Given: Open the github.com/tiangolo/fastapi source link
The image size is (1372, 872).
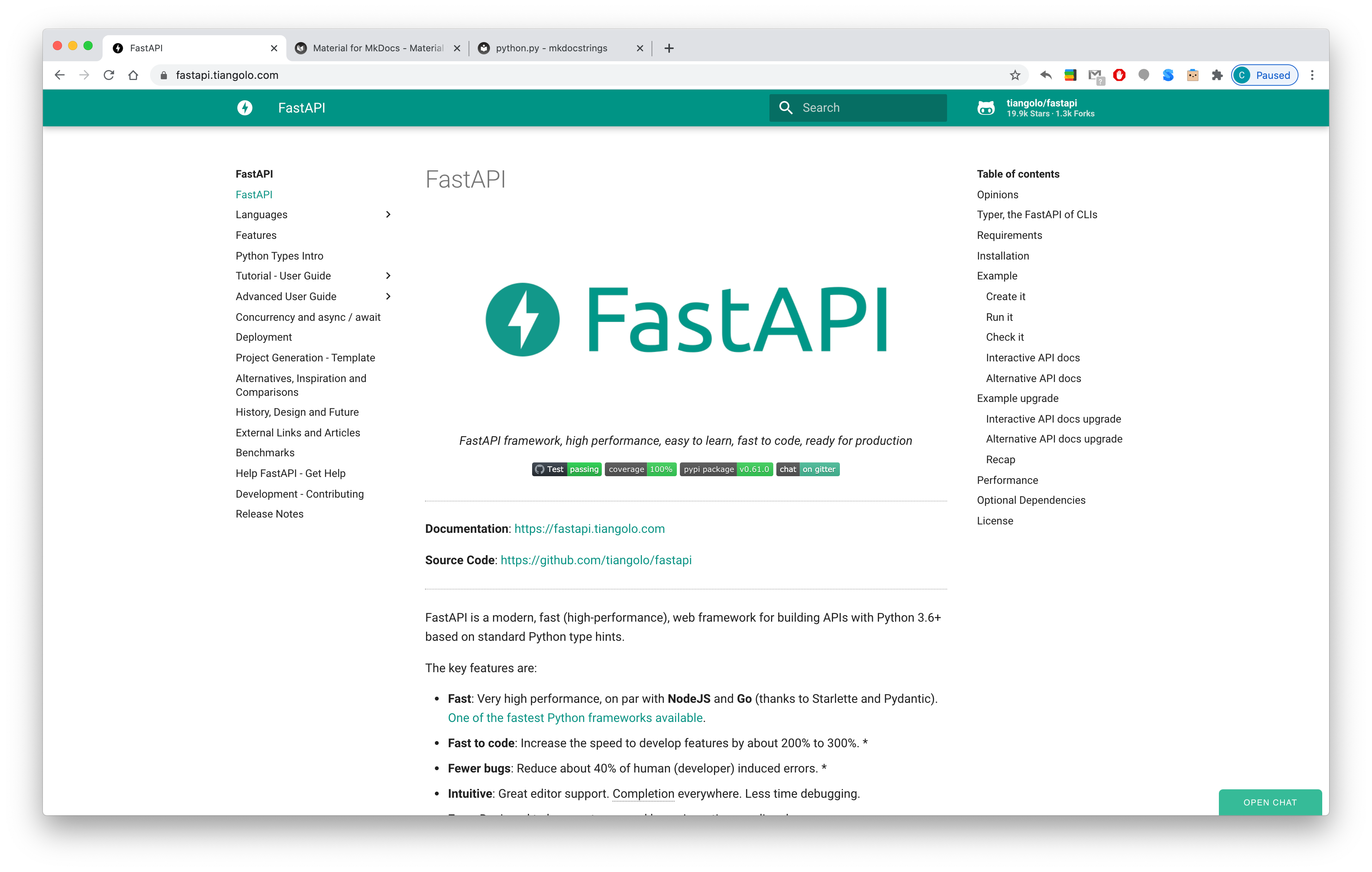Looking at the screenshot, I should tap(595, 560).
